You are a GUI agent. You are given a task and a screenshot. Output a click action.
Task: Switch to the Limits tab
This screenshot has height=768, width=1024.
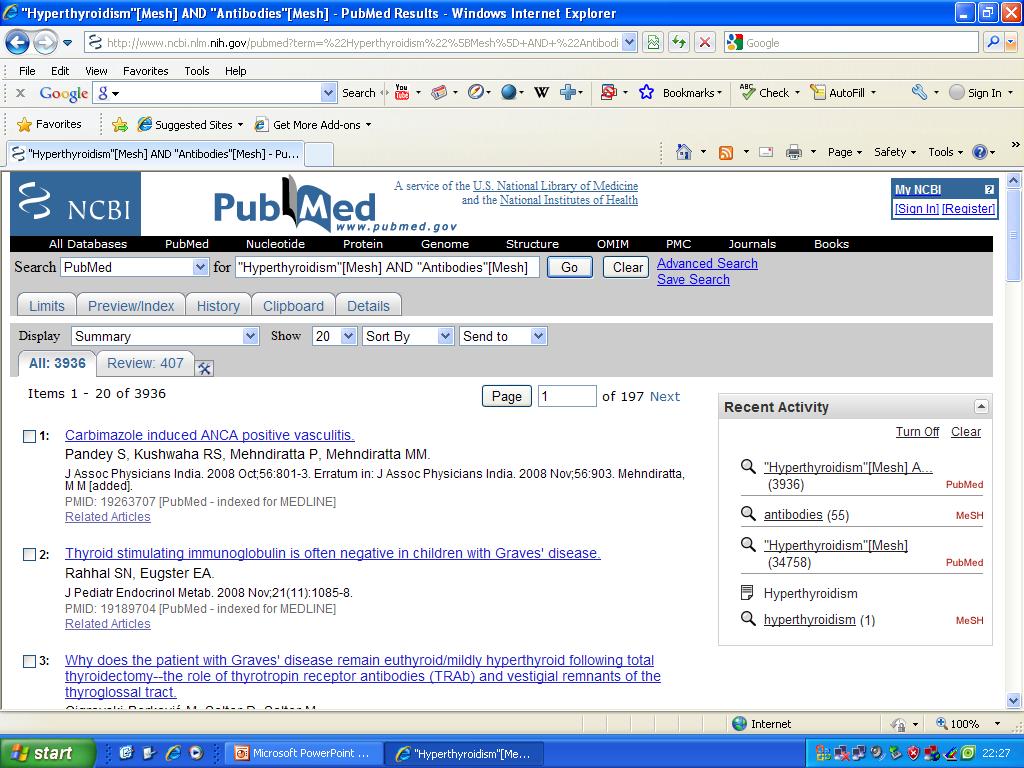46,306
